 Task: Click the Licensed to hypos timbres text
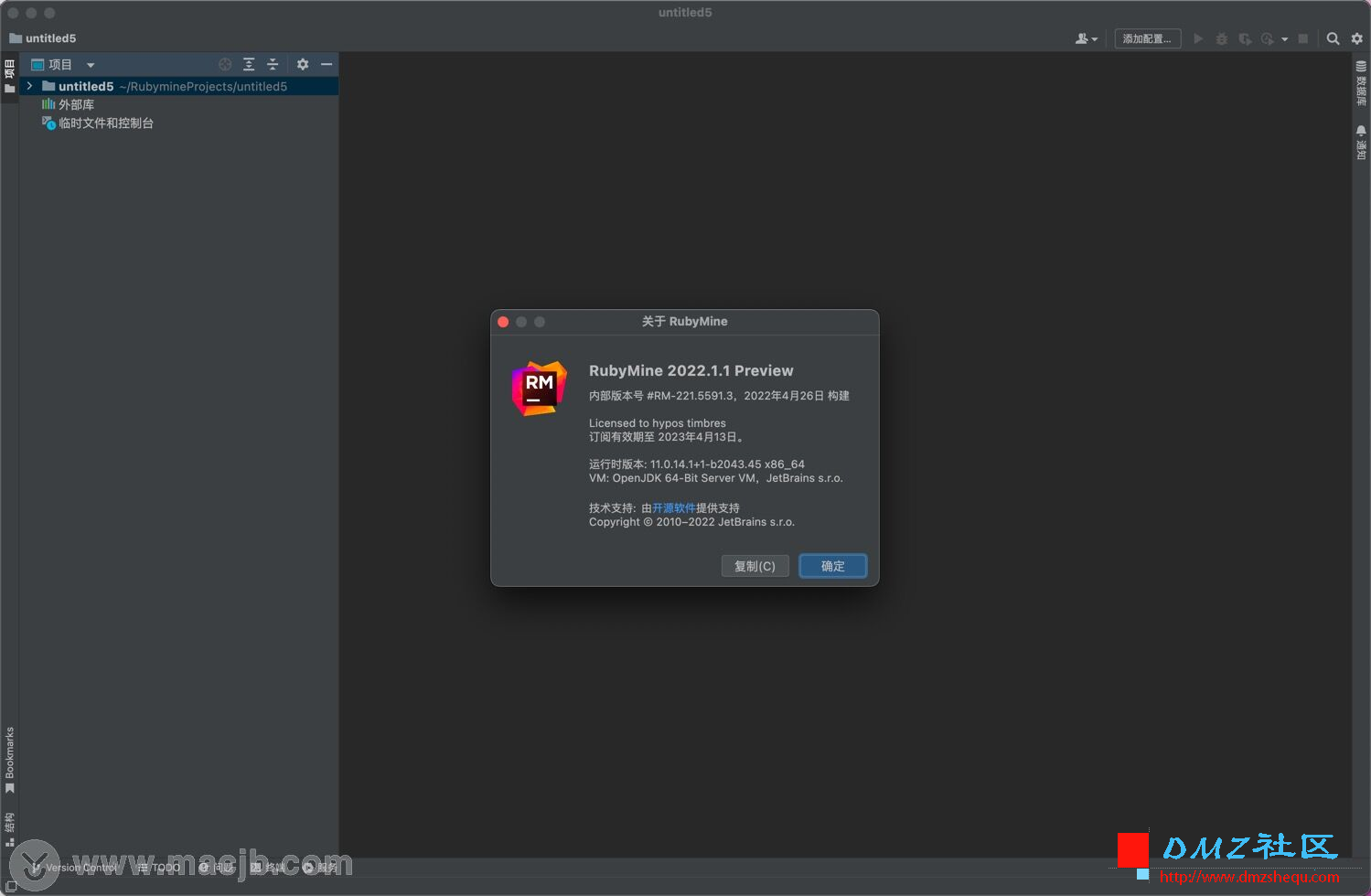(658, 423)
